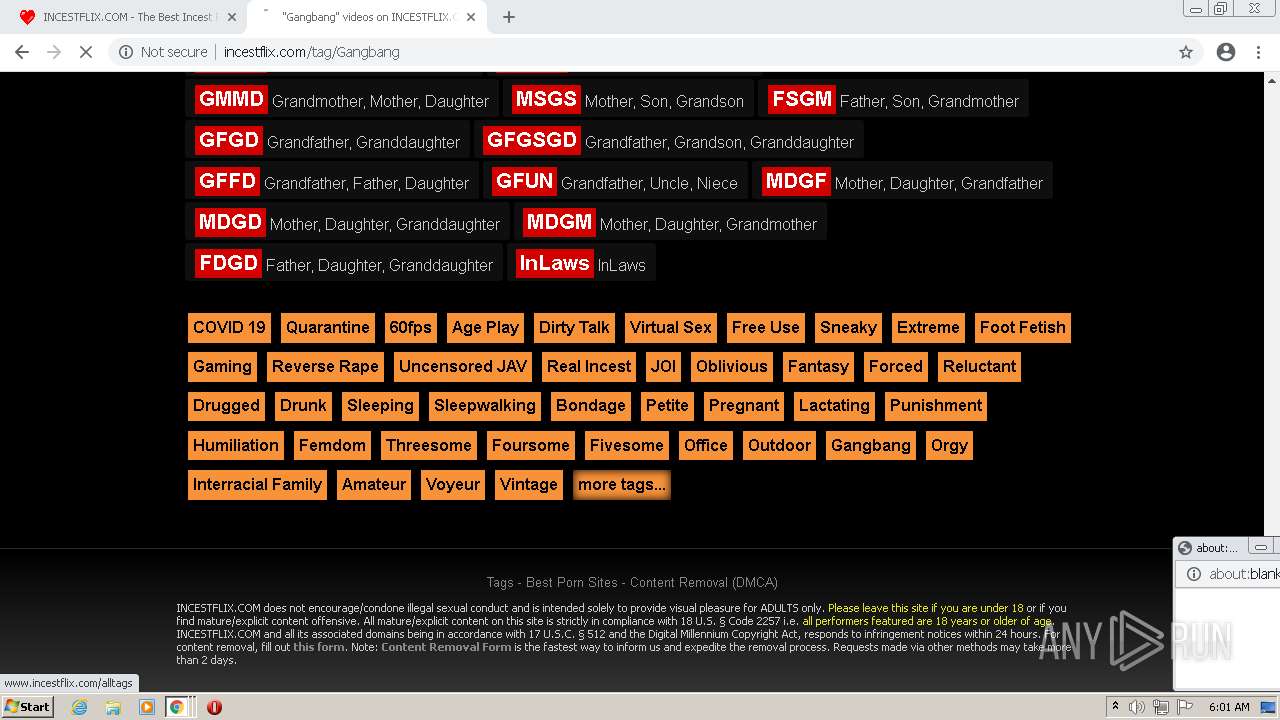The height and width of the screenshot is (720, 1280).
Task: Close the first tab with heart favicon
Action: 232,17
